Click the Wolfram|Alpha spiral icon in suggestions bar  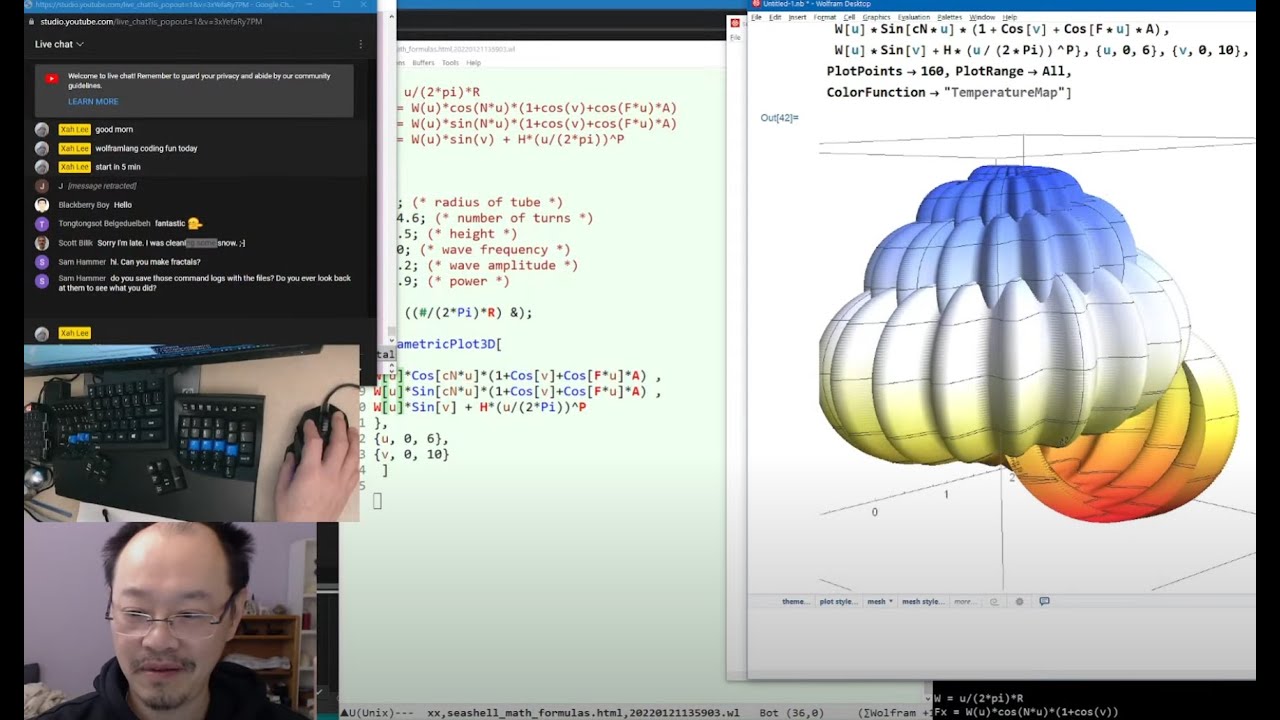994,602
